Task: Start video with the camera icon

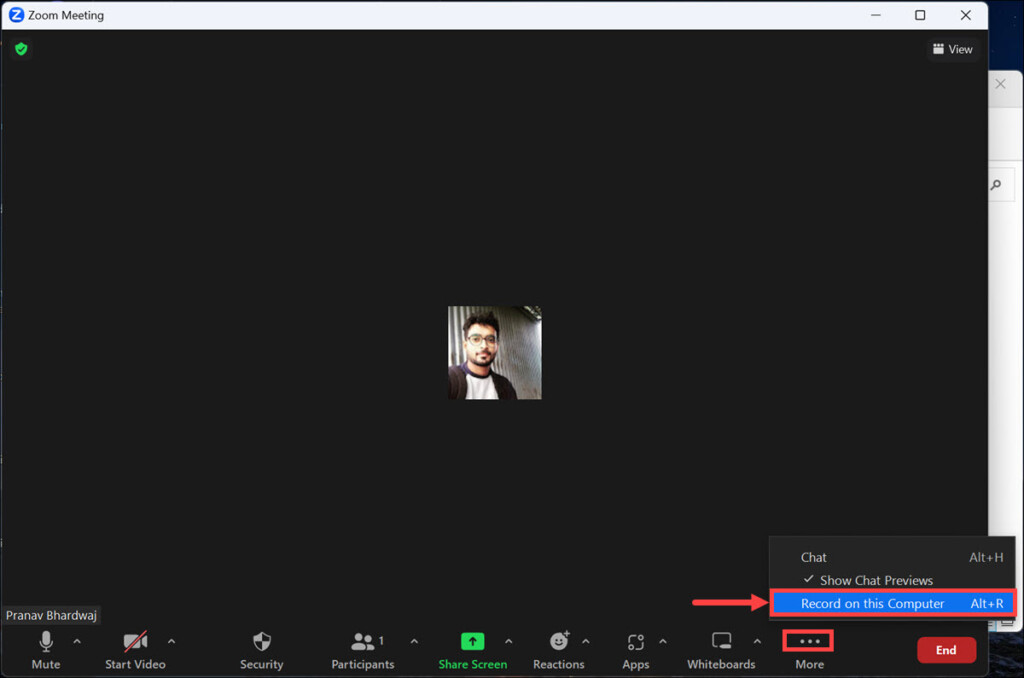Action: (135, 642)
